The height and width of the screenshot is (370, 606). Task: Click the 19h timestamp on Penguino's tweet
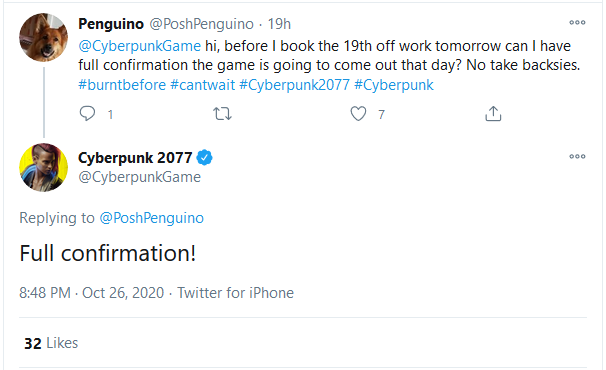(x=279, y=24)
